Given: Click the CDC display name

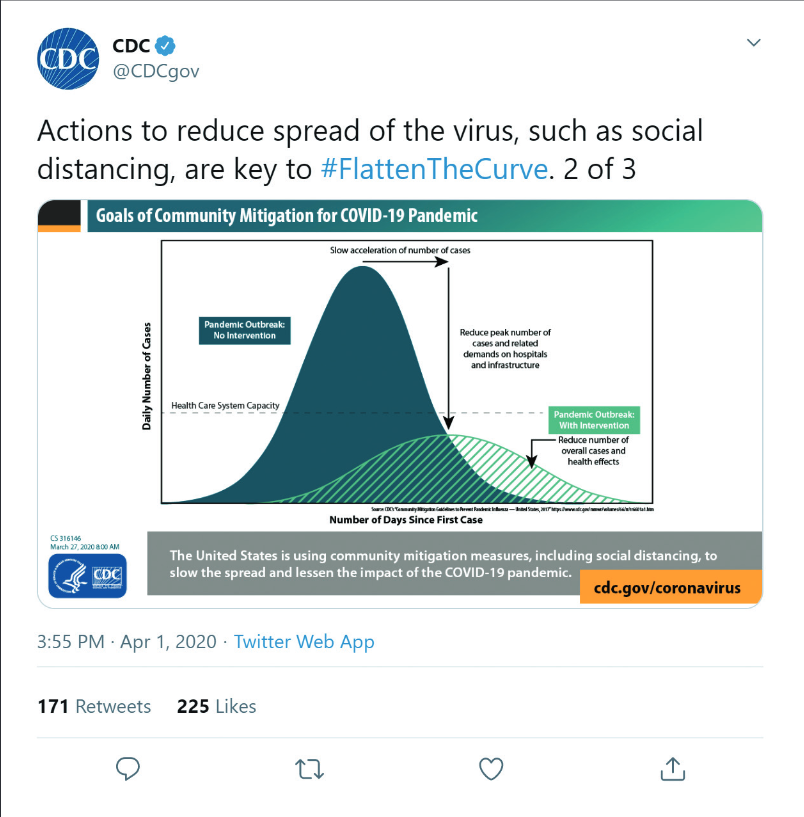Looking at the screenshot, I should (x=131, y=46).
